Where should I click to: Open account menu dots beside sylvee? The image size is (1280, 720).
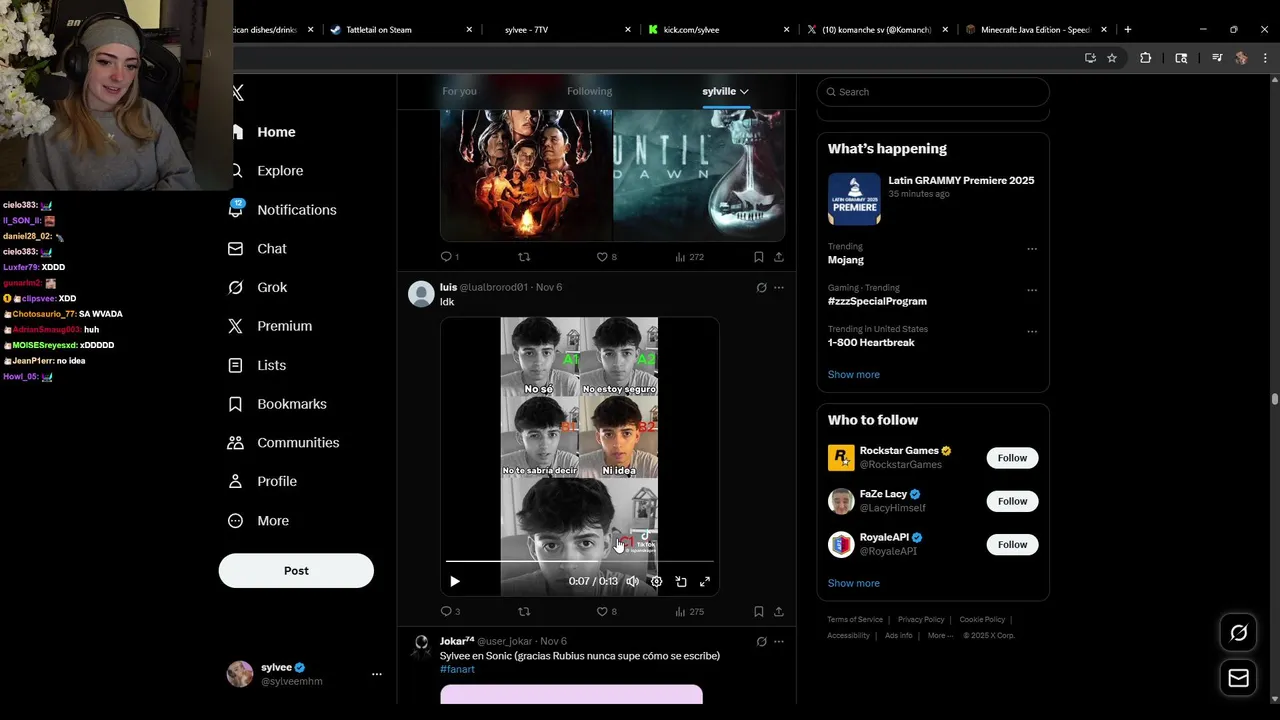click(377, 675)
